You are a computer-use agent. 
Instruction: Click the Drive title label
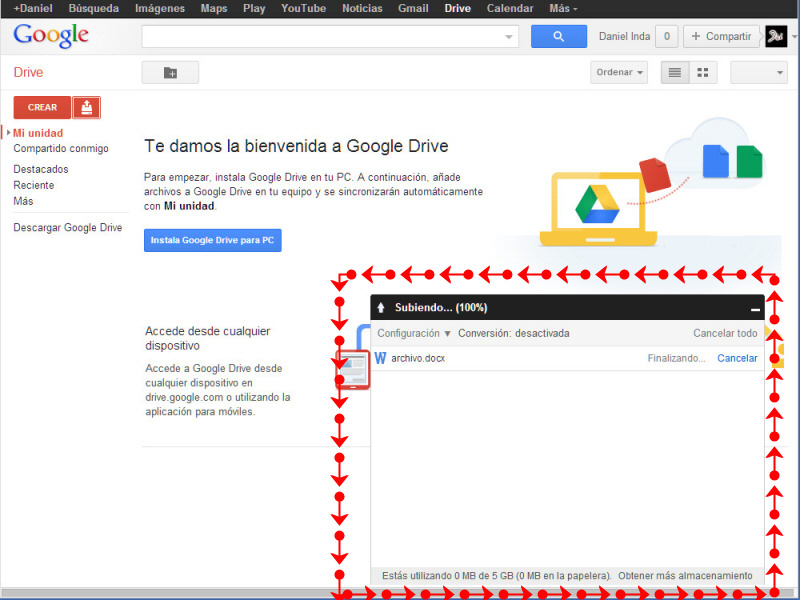[x=28, y=72]
